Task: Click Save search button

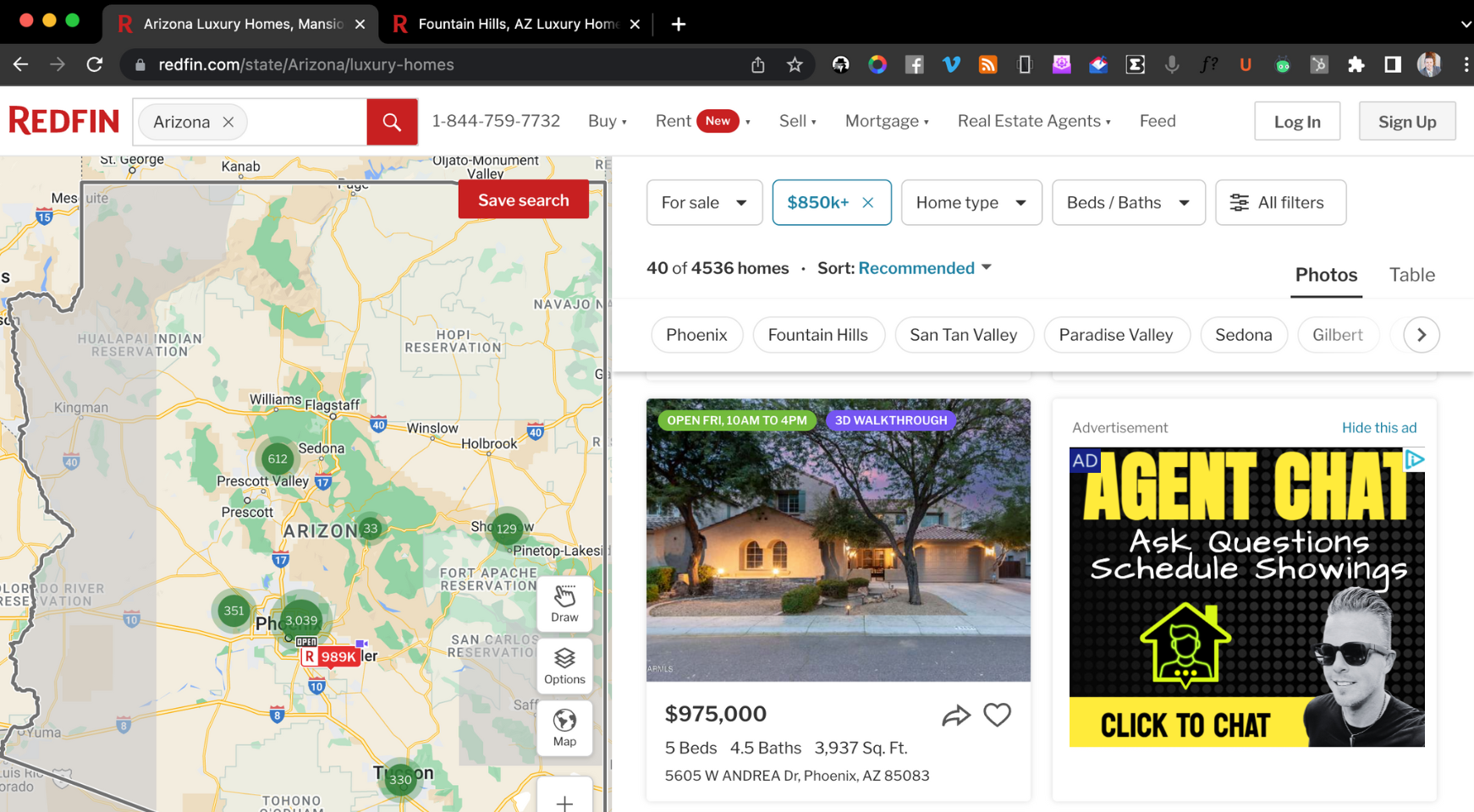Action: (x=523, y=200)
